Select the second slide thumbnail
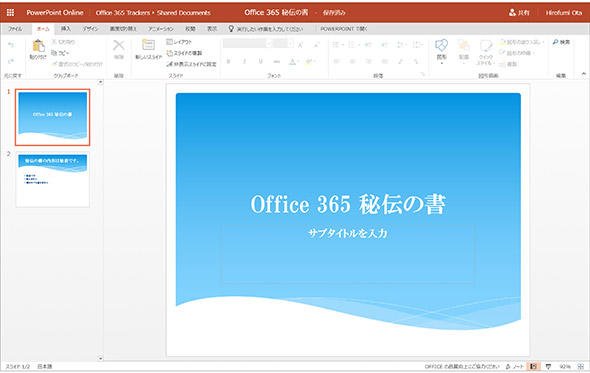Image resolution: width=590 pixels, height=373 pixels. (x=53, y=180)
